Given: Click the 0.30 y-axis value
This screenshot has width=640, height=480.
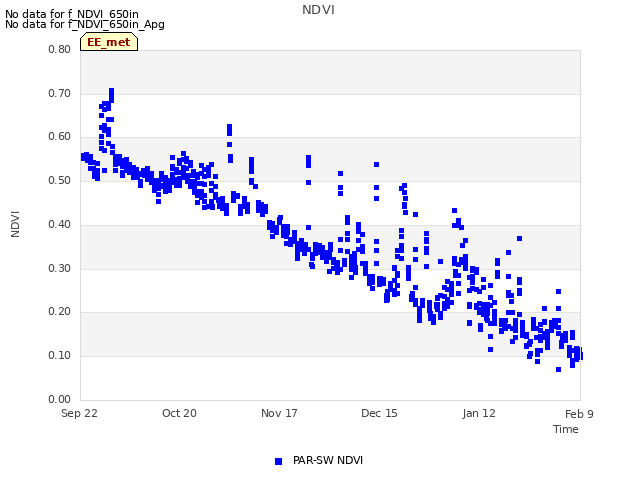Looking at the screenshot, I should (60, 269).
